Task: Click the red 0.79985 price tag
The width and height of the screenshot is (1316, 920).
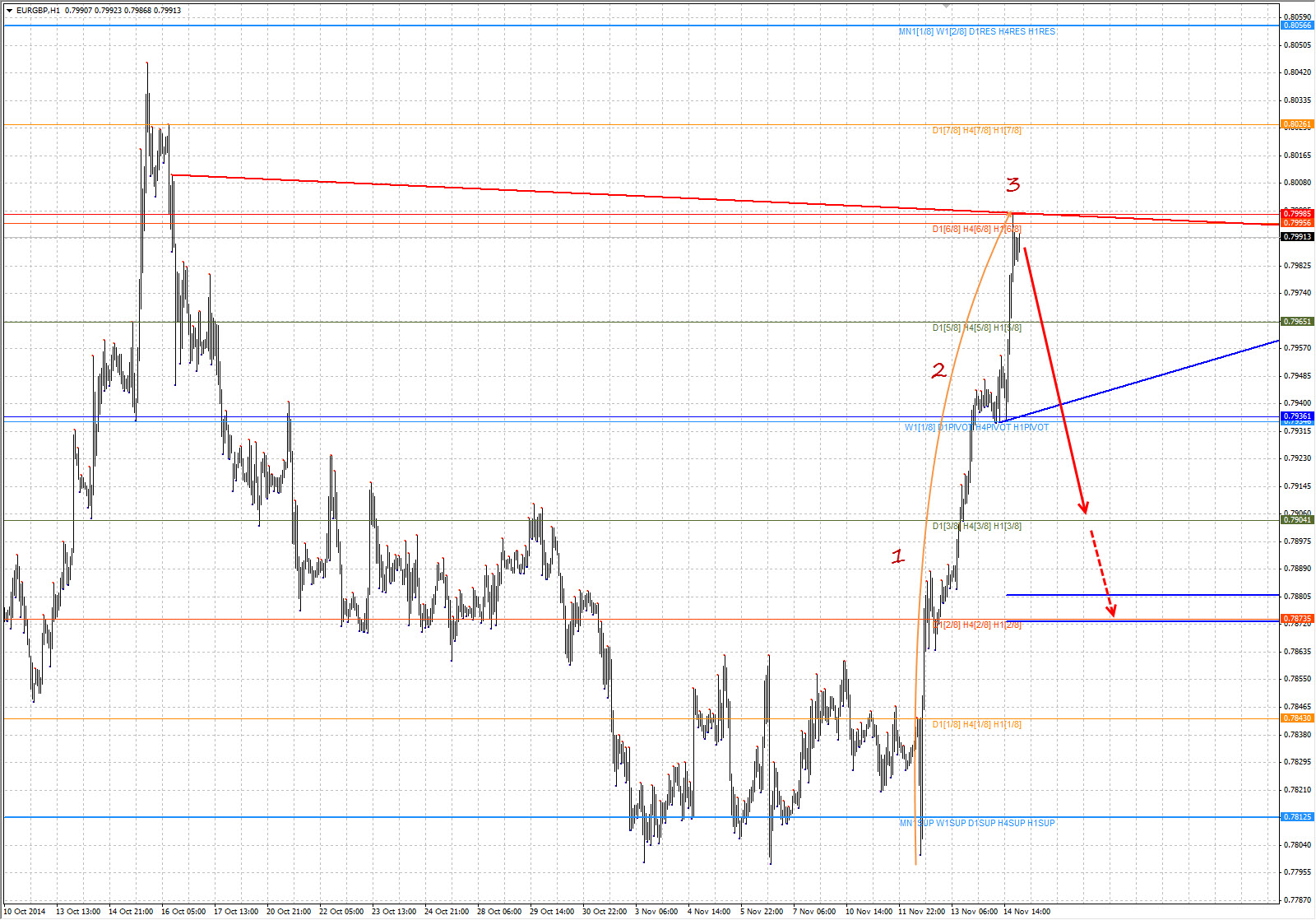Action: [x=1297, y=214]
